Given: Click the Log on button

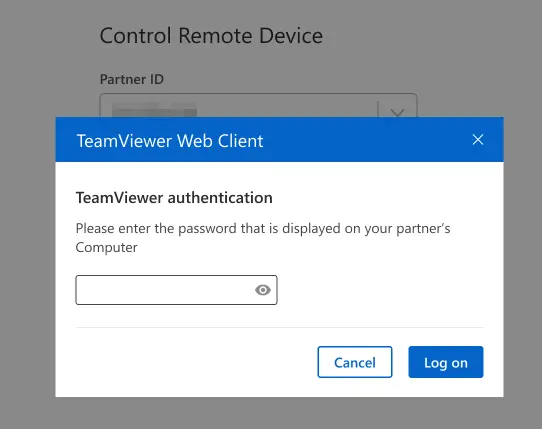Looking at the screenshot, I should click(446, 362).
